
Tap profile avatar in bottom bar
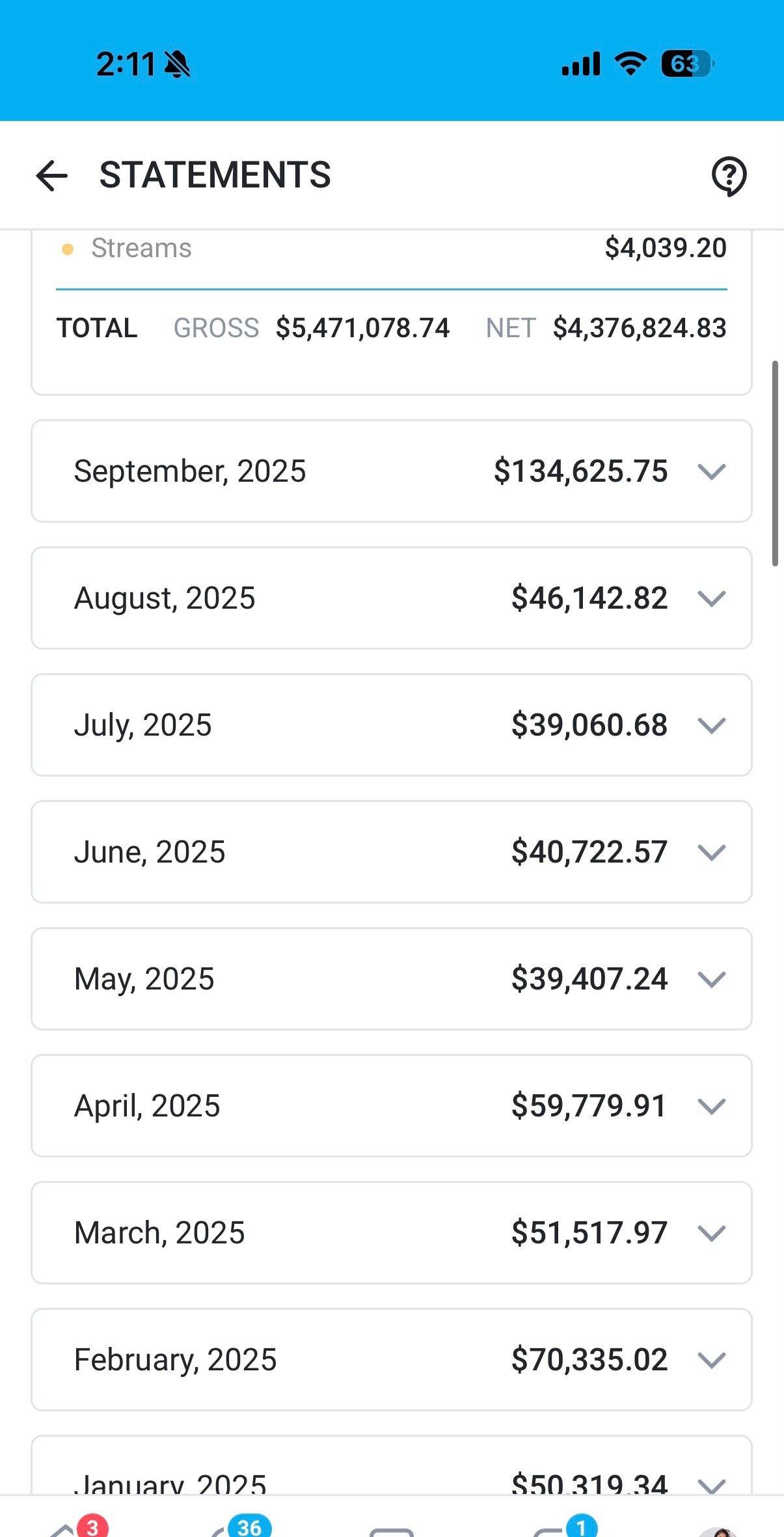(x=716, y=1530)
